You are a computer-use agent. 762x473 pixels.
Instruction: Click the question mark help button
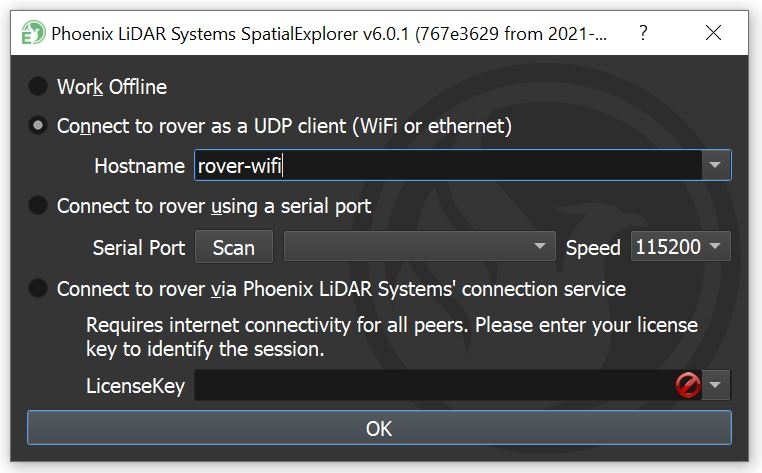point(642,33)
